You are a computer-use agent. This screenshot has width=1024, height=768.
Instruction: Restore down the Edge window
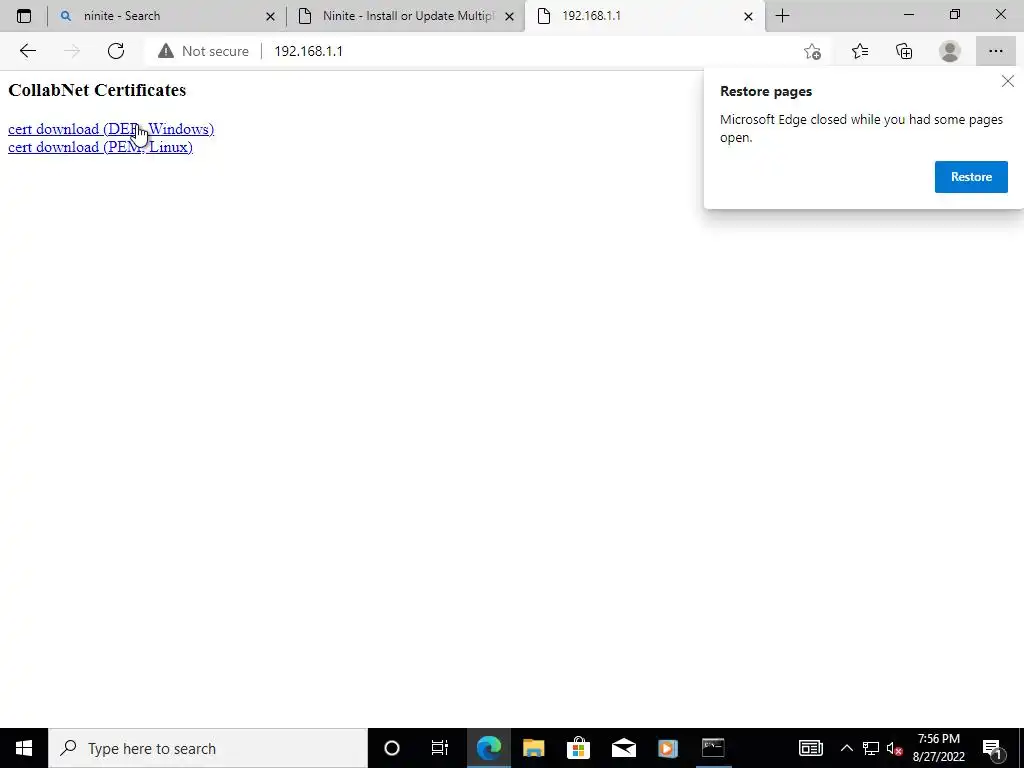pyautogui.click(x=955, y=14)
